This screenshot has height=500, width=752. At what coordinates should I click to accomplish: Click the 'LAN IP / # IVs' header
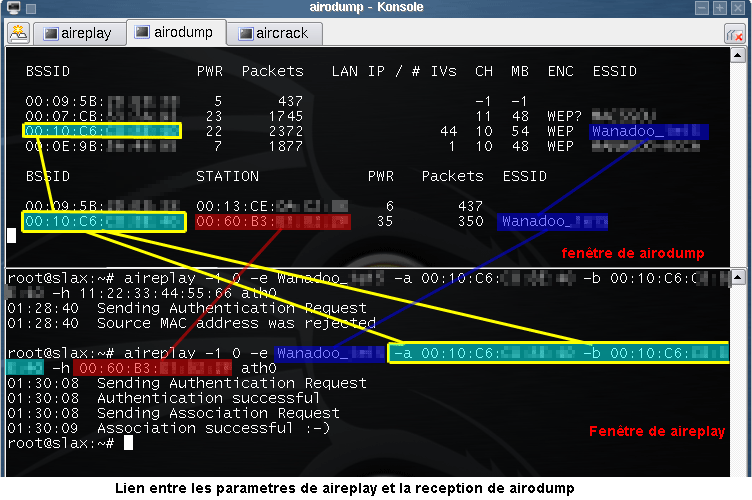(x=394, y=71)
